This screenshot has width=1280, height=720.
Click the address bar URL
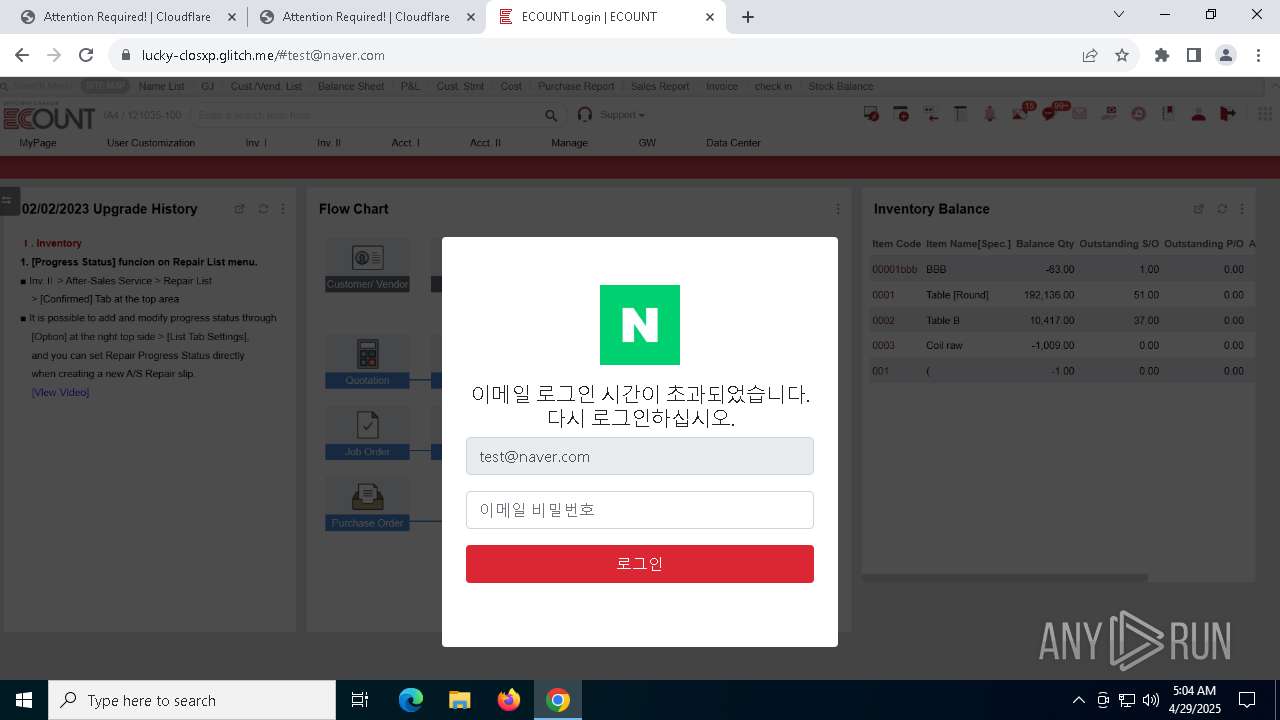click(263, 55)
